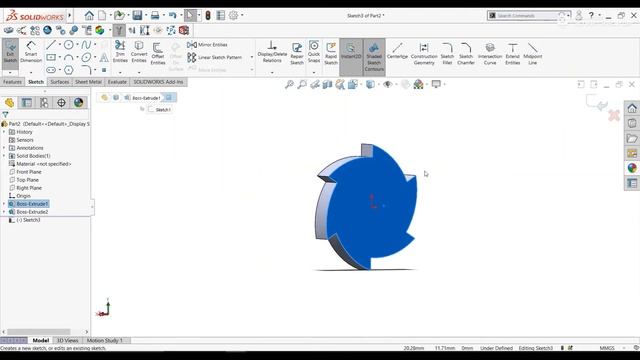Select the Right Plane tree item
This screenshot has width=640, height=360.
25,188
